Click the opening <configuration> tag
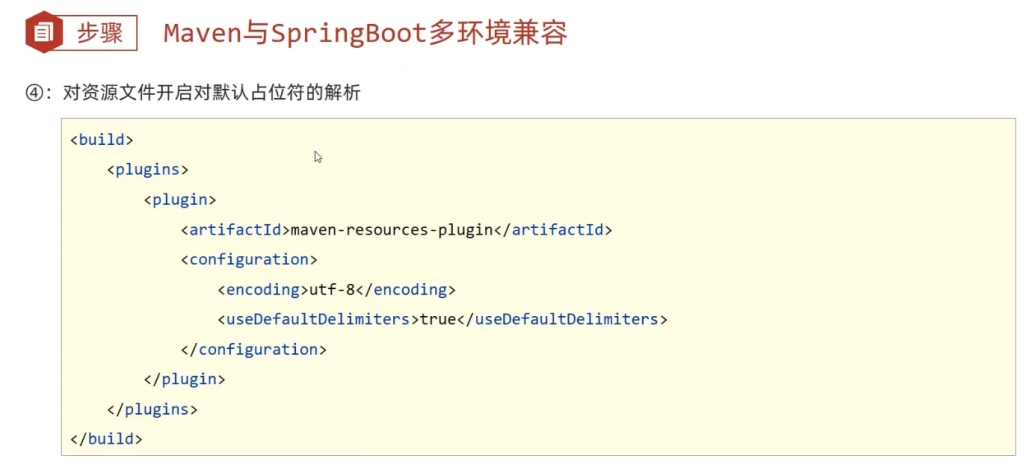This screenshot has width=1024, height=464. [x=248, y=259]
